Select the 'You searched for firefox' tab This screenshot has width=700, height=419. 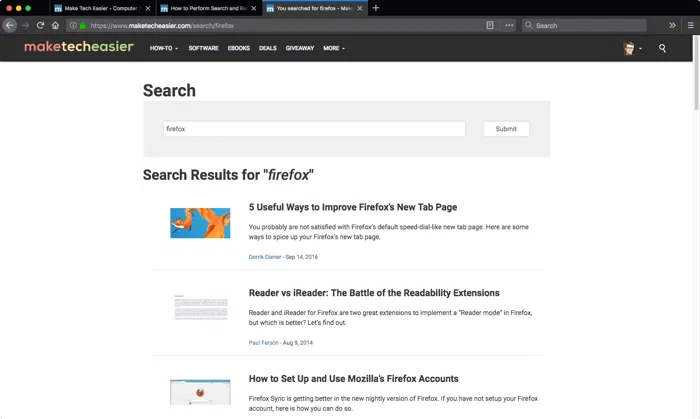[x=315, y=8]
